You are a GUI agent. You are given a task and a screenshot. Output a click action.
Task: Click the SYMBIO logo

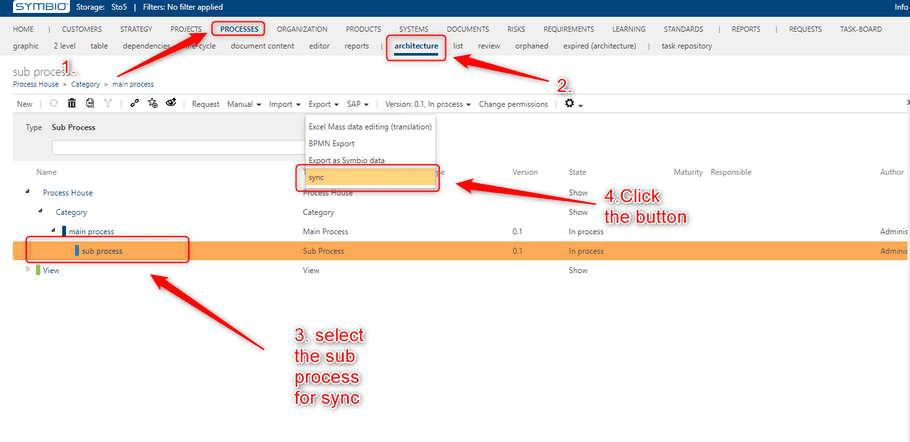41,7
